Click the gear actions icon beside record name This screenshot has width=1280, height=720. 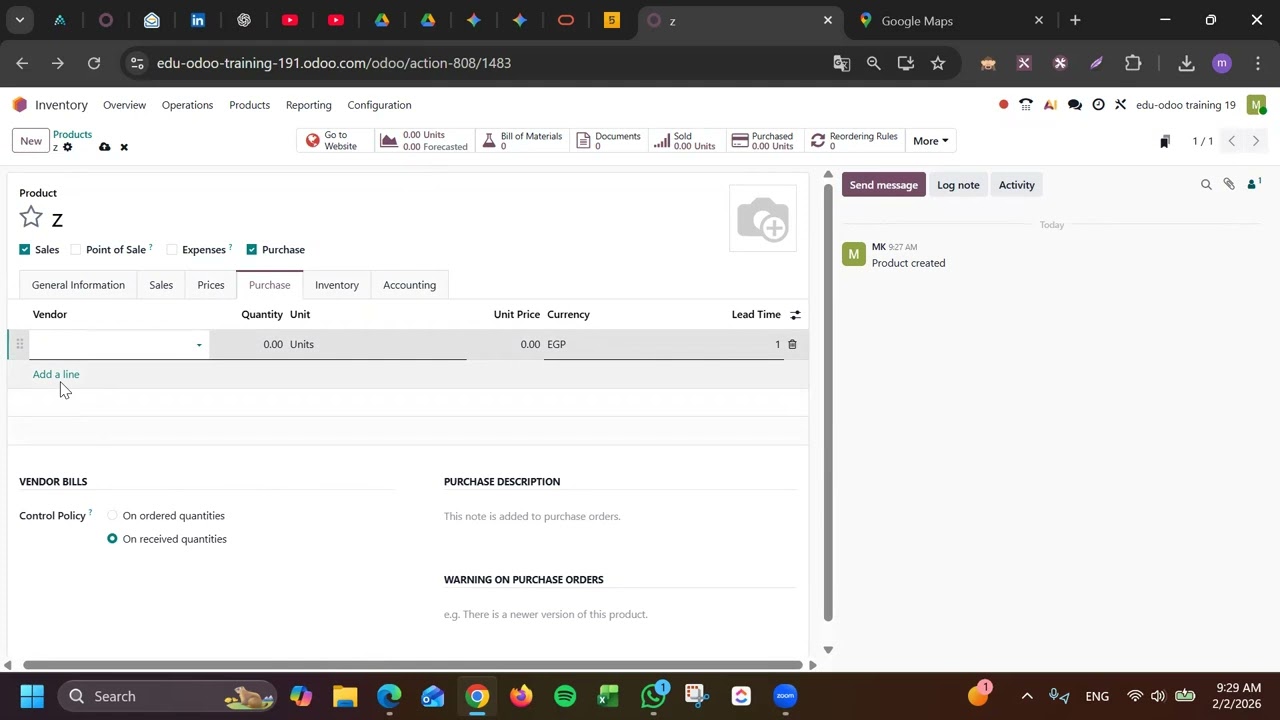68,147
